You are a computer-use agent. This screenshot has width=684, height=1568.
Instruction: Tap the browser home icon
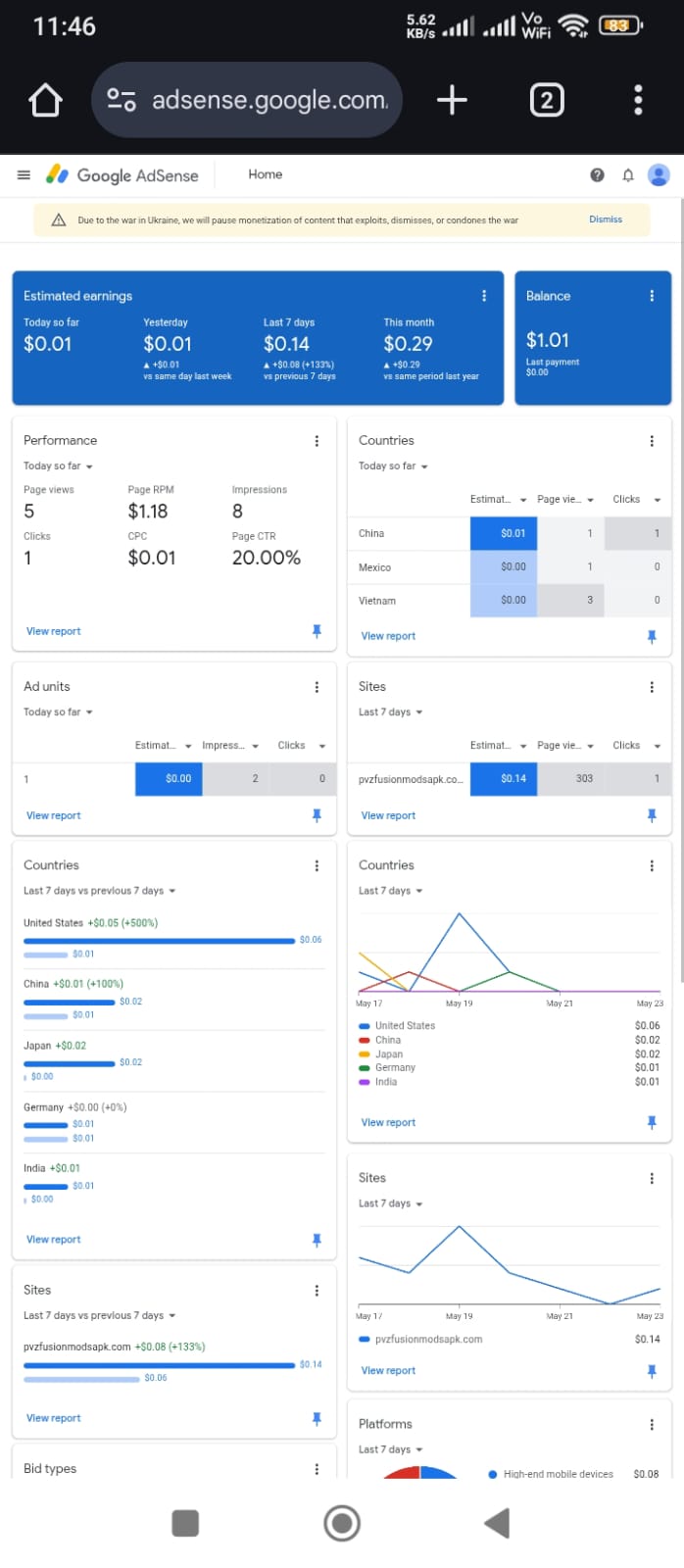pyautogui.click(x=45, y=100)
